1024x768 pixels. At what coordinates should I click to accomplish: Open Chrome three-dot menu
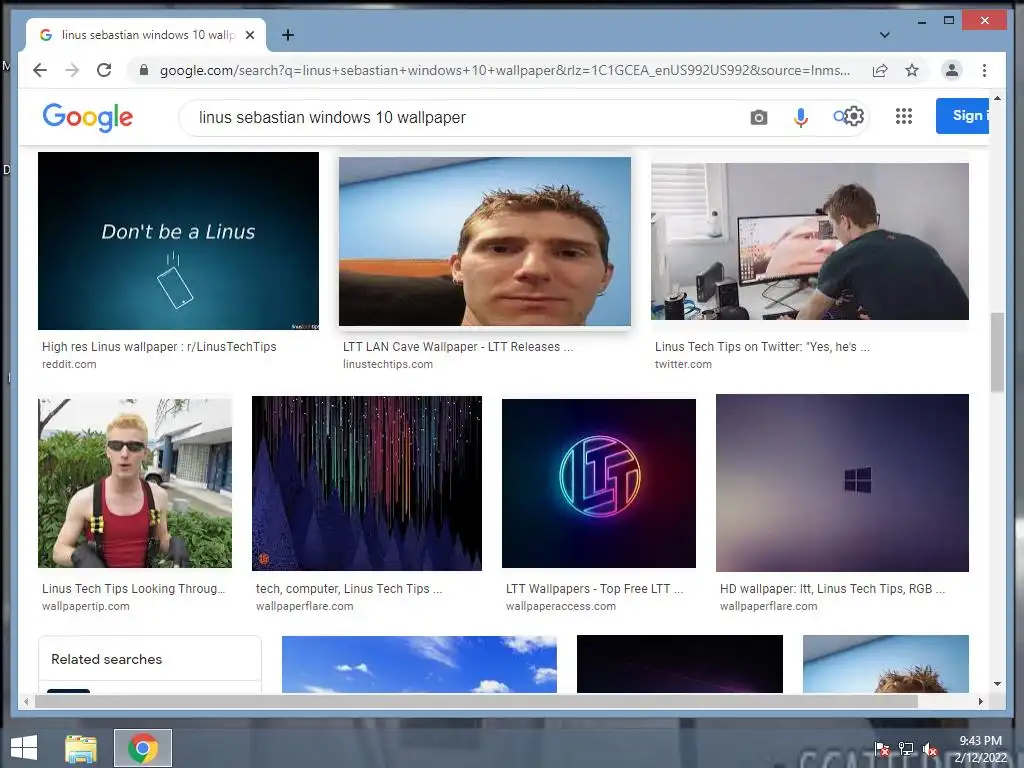[984, 70]
